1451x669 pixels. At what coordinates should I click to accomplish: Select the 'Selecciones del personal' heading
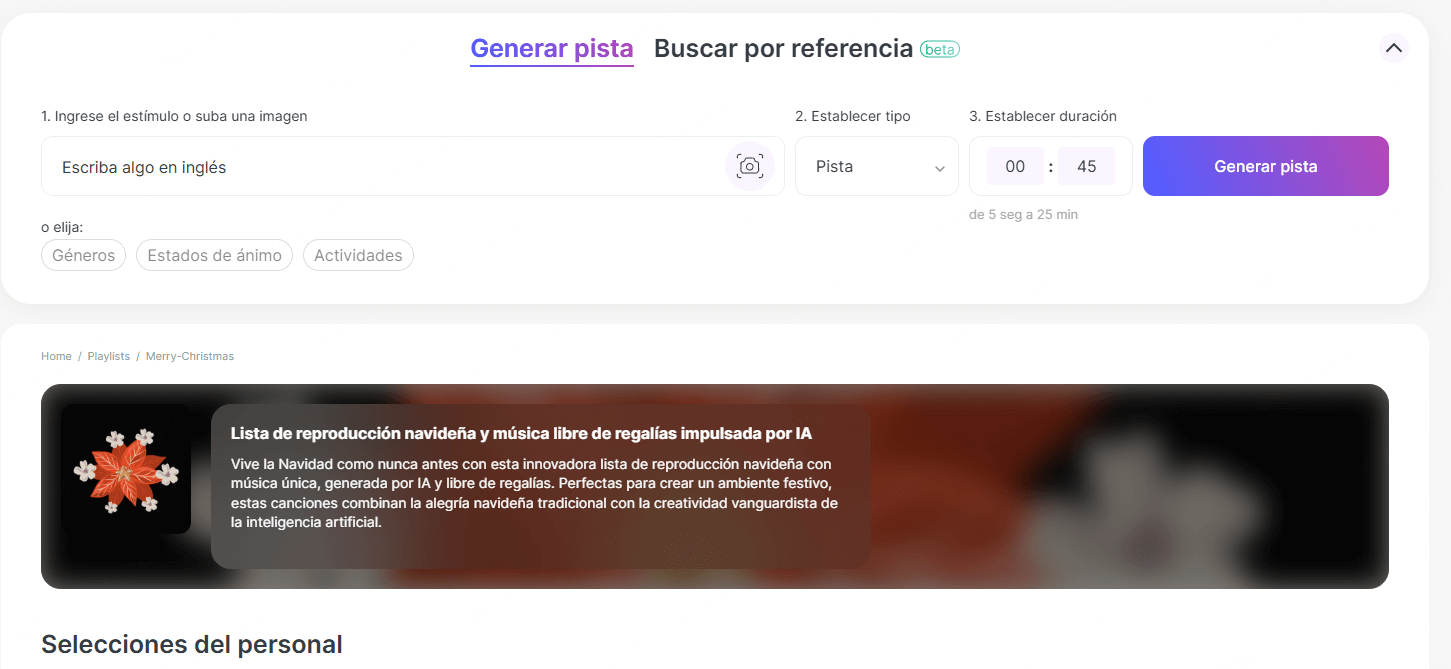pyautogui.click(x=191, y=644)
